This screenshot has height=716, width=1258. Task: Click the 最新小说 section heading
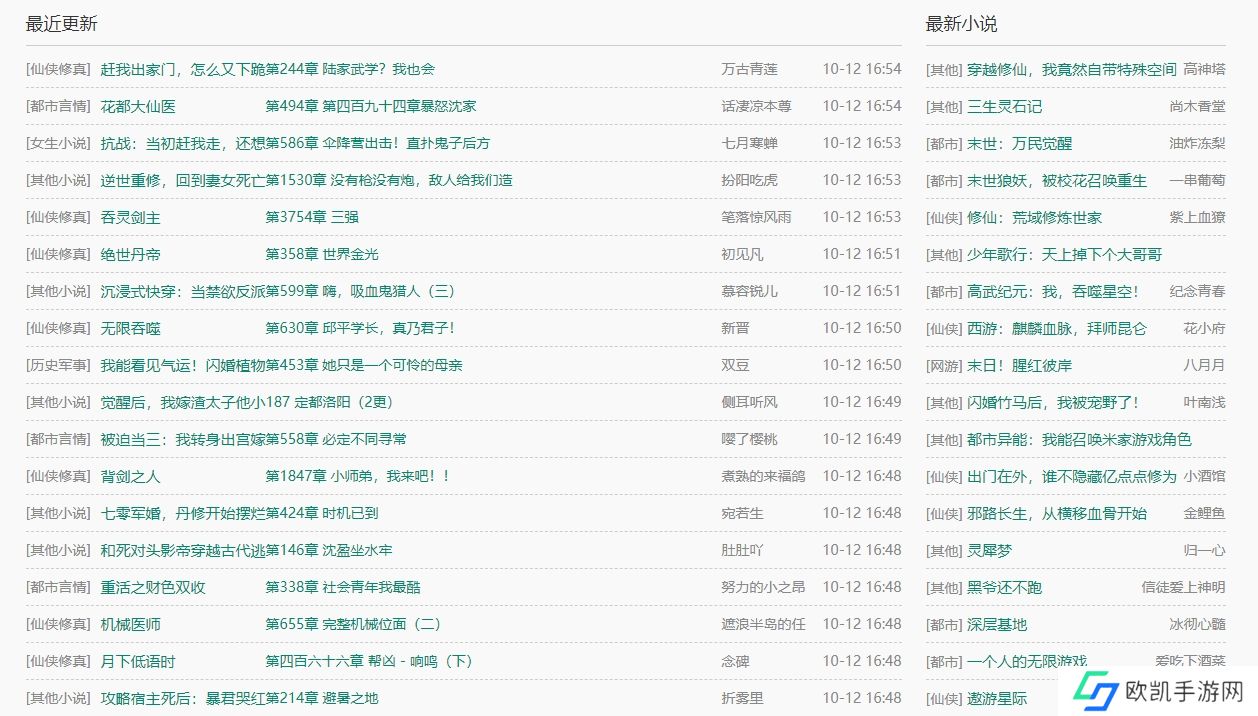961,24
